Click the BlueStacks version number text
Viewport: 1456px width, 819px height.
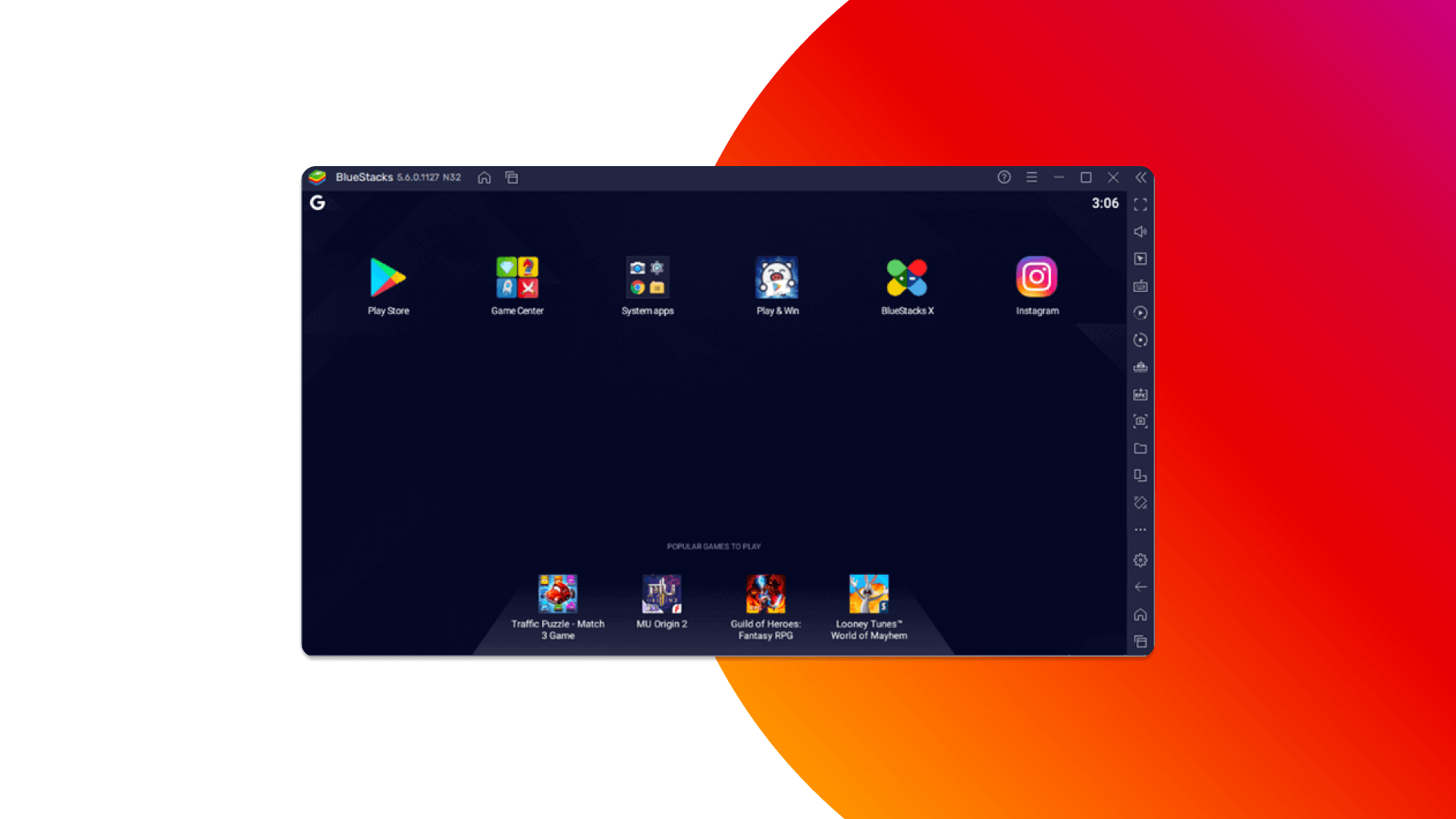[429, 177]
